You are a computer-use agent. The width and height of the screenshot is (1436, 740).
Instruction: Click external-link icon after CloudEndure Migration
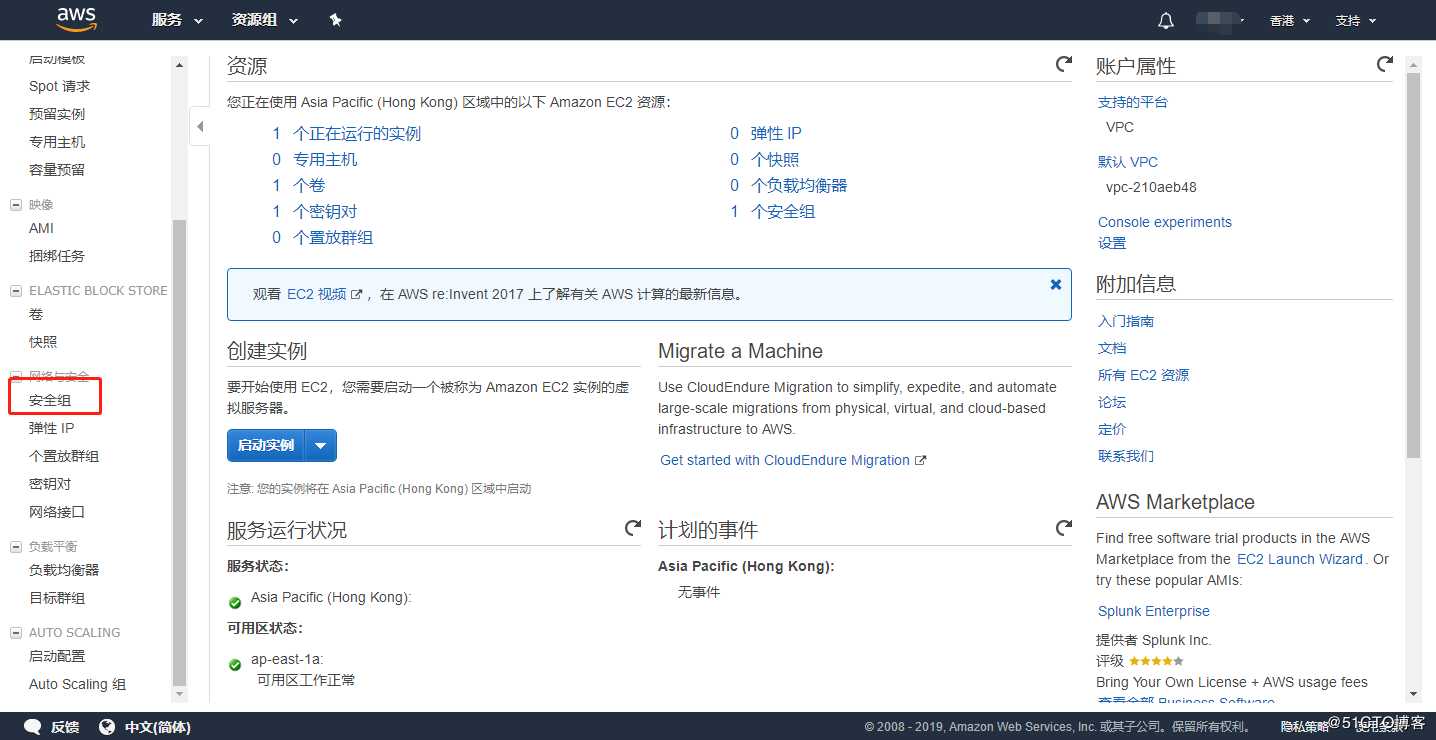click(x=921, y=460)
